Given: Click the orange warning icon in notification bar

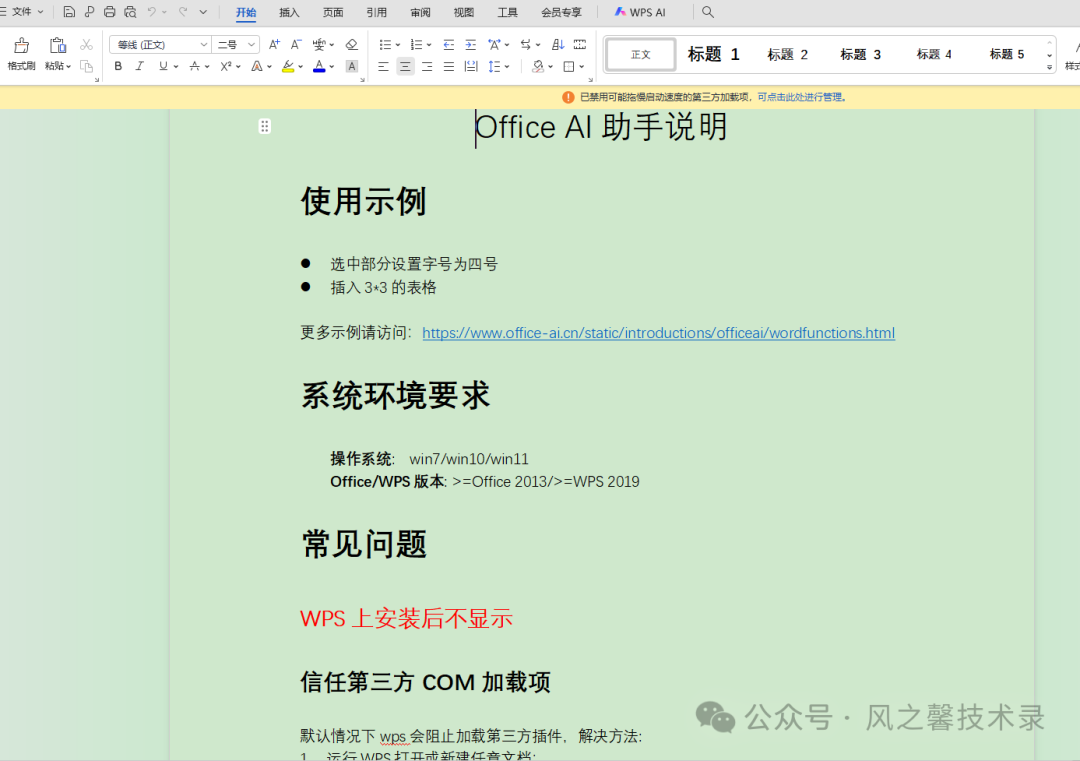Looking at the screenshot, I should tap(568, 97).
